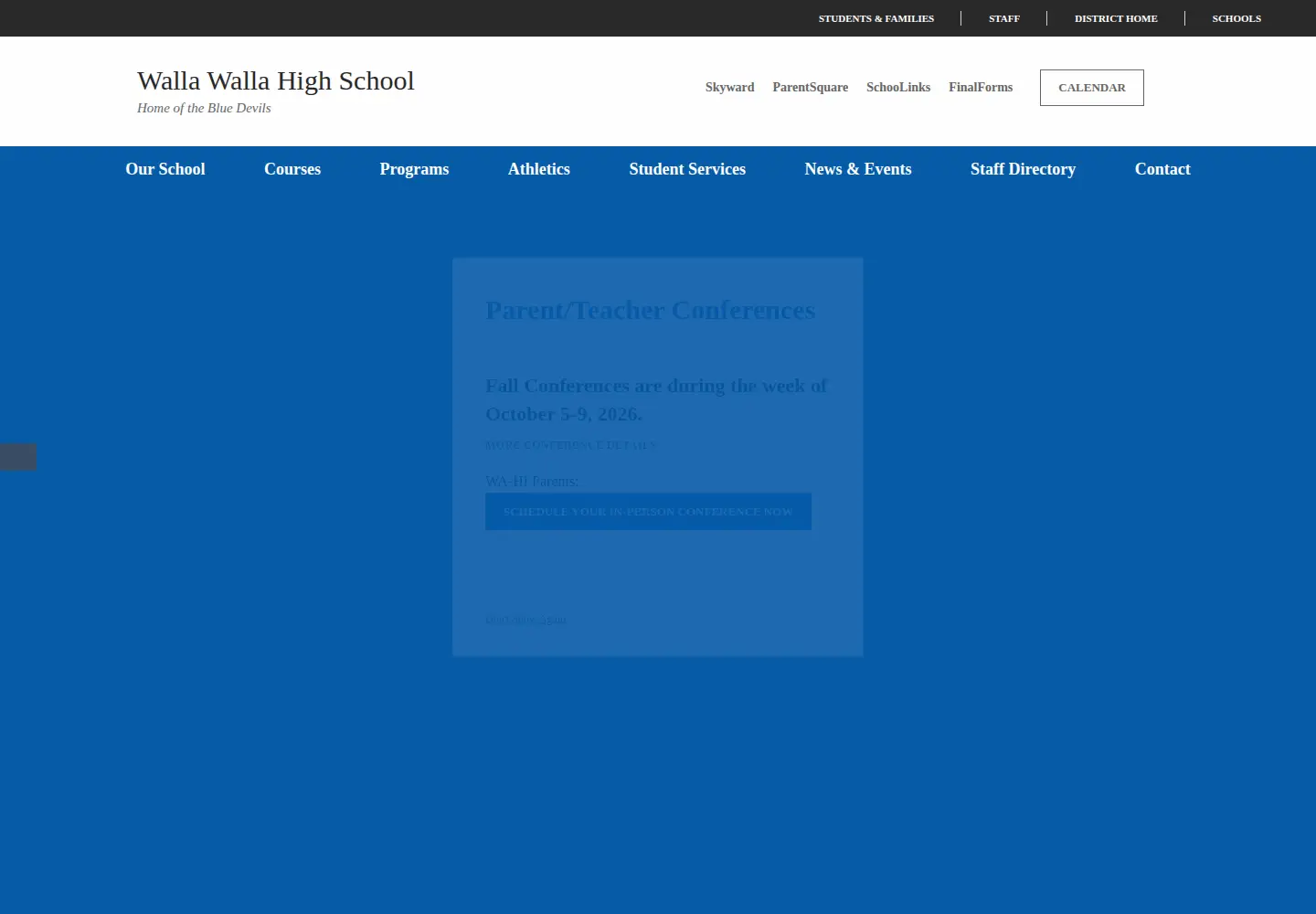Open the Students & Families link

tap(876, 18)
